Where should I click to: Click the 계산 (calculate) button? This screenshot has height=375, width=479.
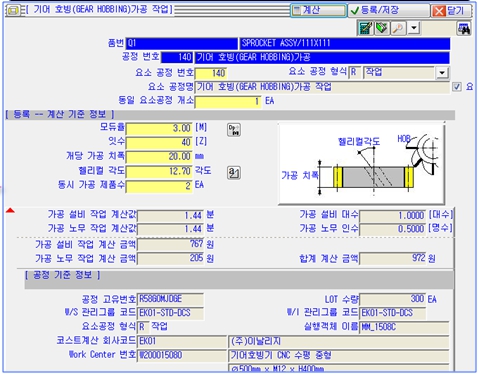click(x=318, y=10)
